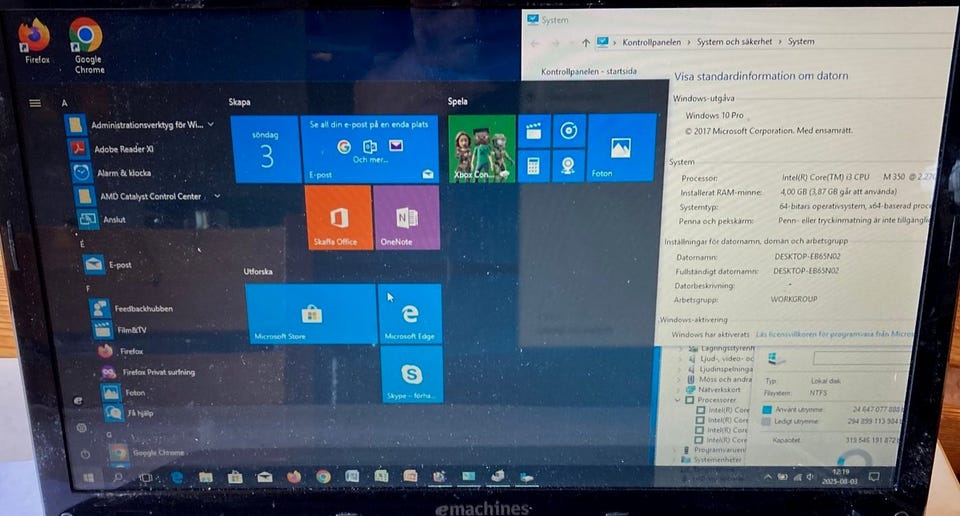This screenshot has height=516, width=960.
Task: Open Foton in the Start app list
Action: pyautogui.click(x=124, y=392)
